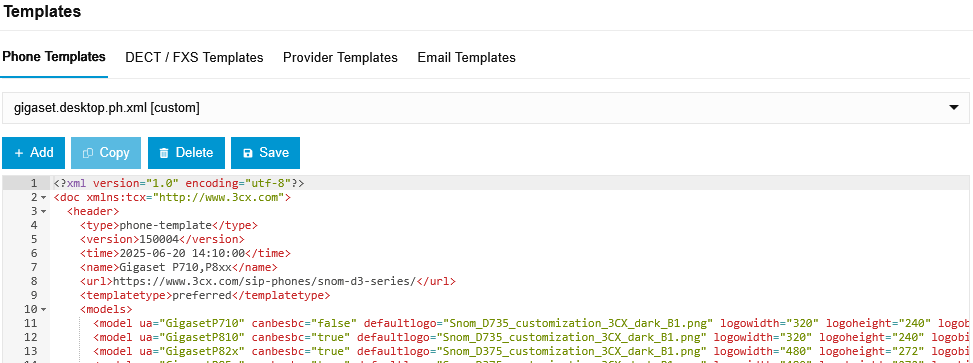Switch to the Phone Templates tab
Screen dimensions: 973x363
(x=54, y=57)
